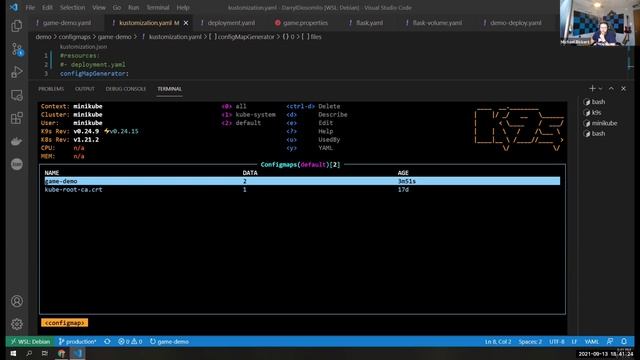640x360 pixels.
Task: Click the production branch indicator
Action: 77,342
